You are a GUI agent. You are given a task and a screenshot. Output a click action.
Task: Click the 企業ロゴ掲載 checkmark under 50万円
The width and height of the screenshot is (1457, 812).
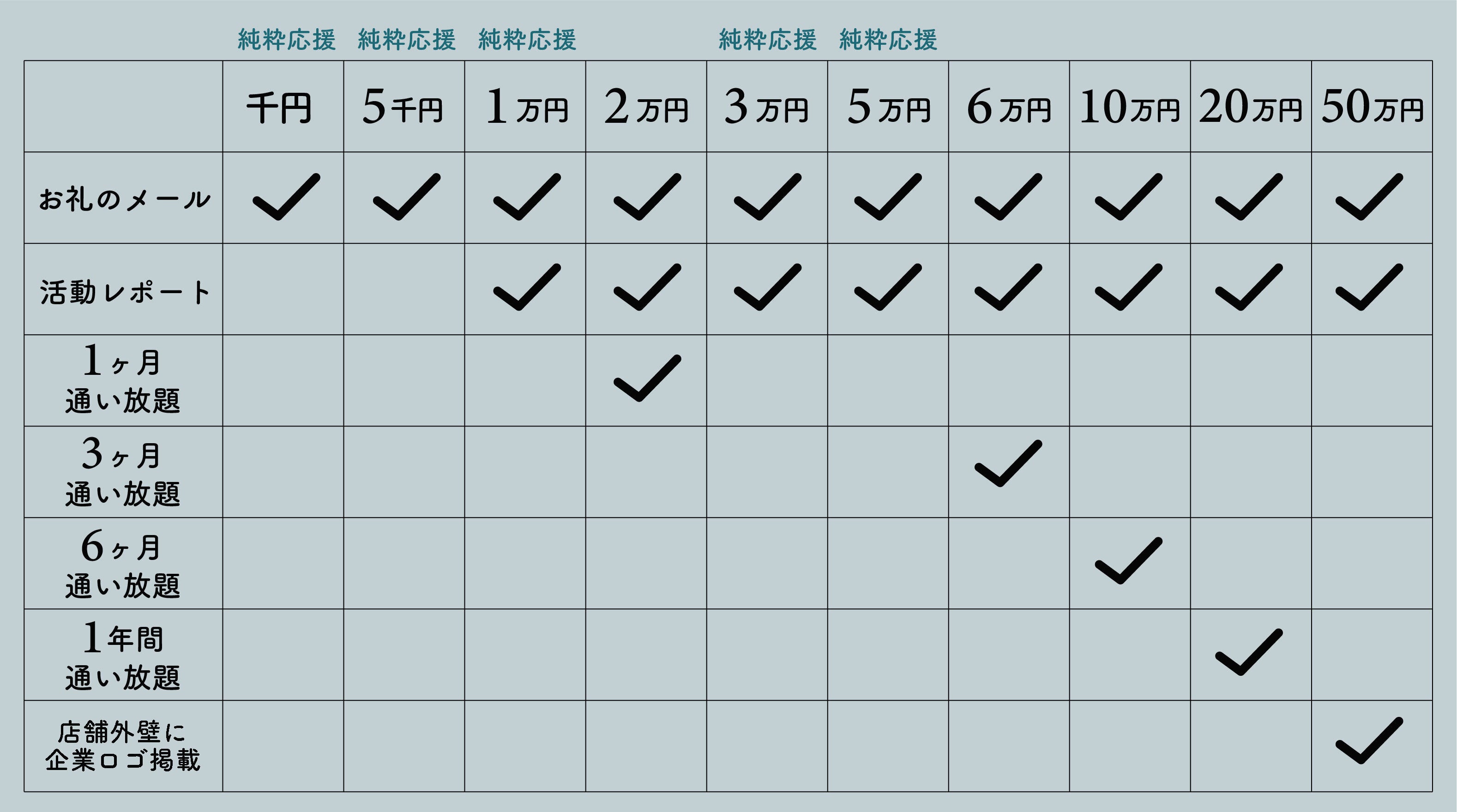point(1369,741)
